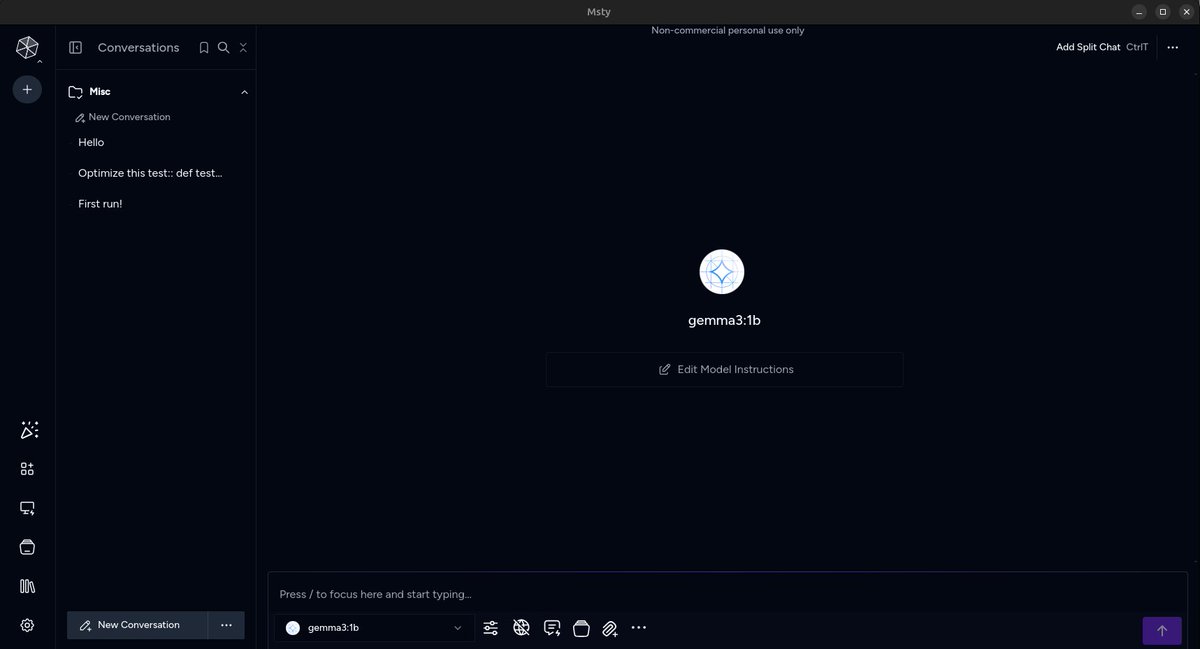Open more options next to New Conversation
The width and height of the screenshot is (1200, 649).
point(226,625)
